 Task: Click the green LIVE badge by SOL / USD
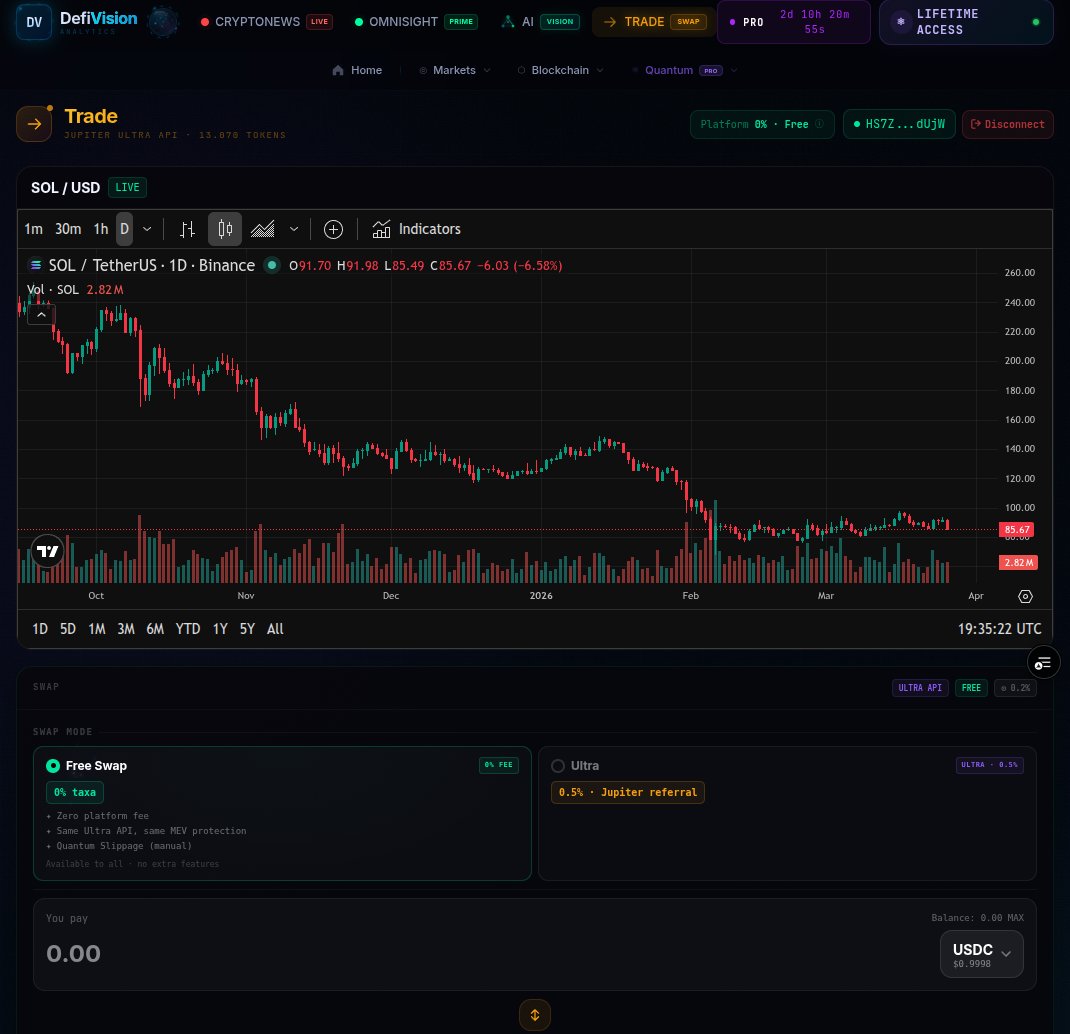(128, 188)
